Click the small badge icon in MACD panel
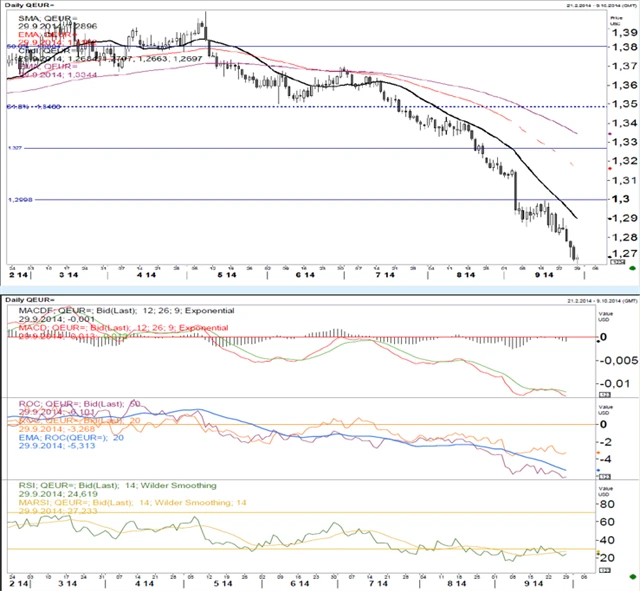 click(x=604, y=394)
